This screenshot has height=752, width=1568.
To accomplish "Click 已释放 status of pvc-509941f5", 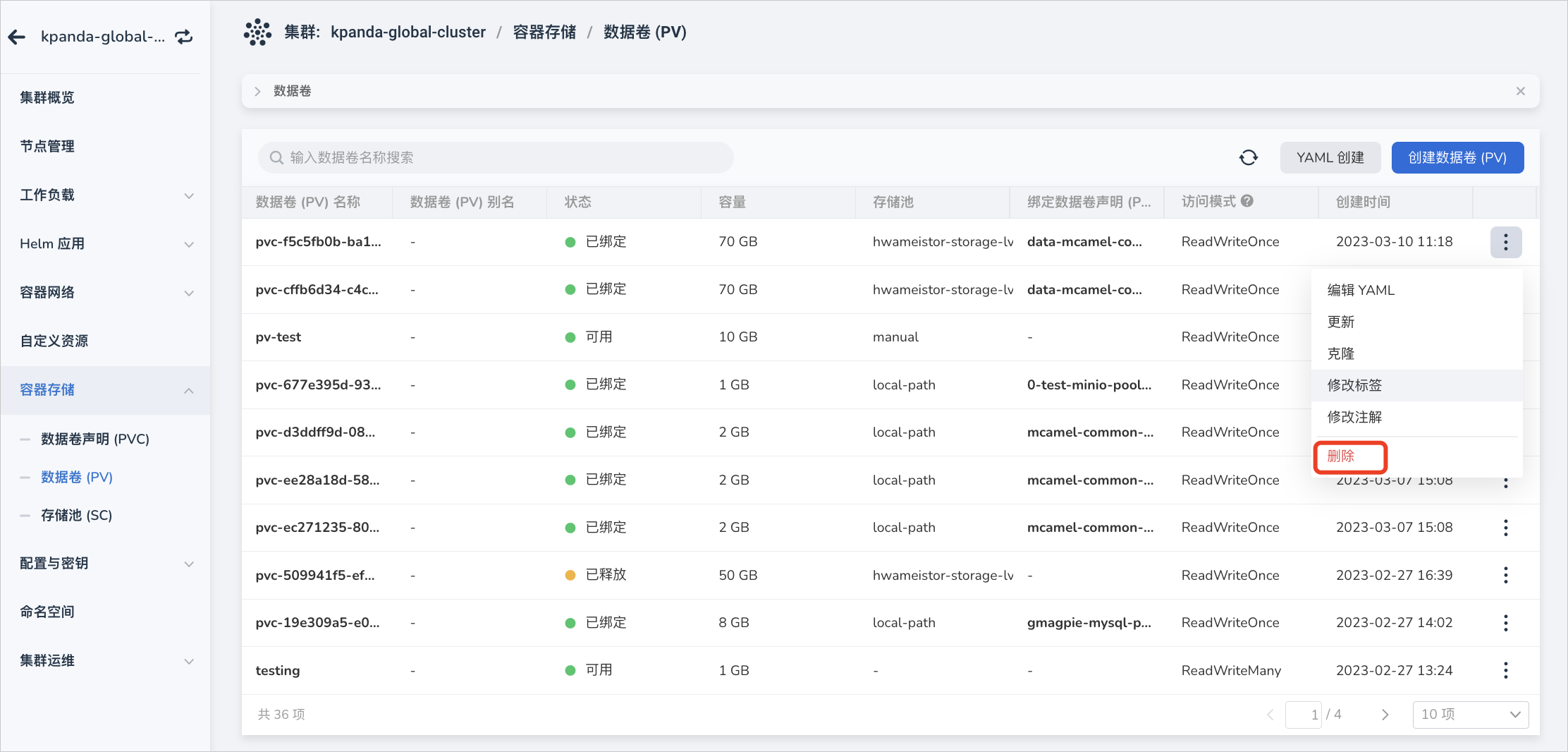I will click(596, 575).
